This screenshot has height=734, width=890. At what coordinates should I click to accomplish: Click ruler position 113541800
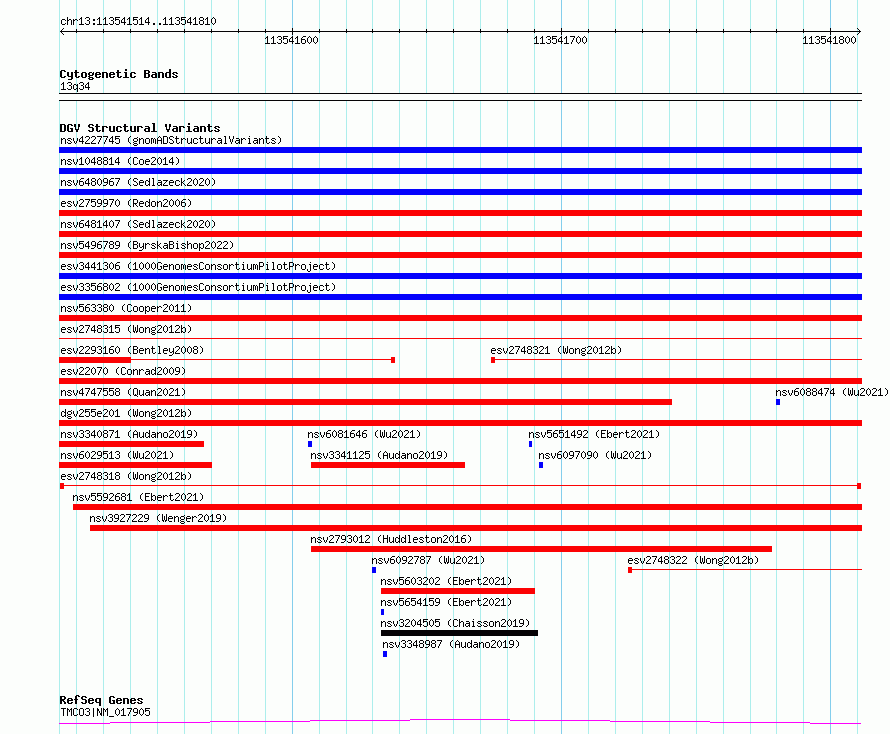click(x=829, y=40)
